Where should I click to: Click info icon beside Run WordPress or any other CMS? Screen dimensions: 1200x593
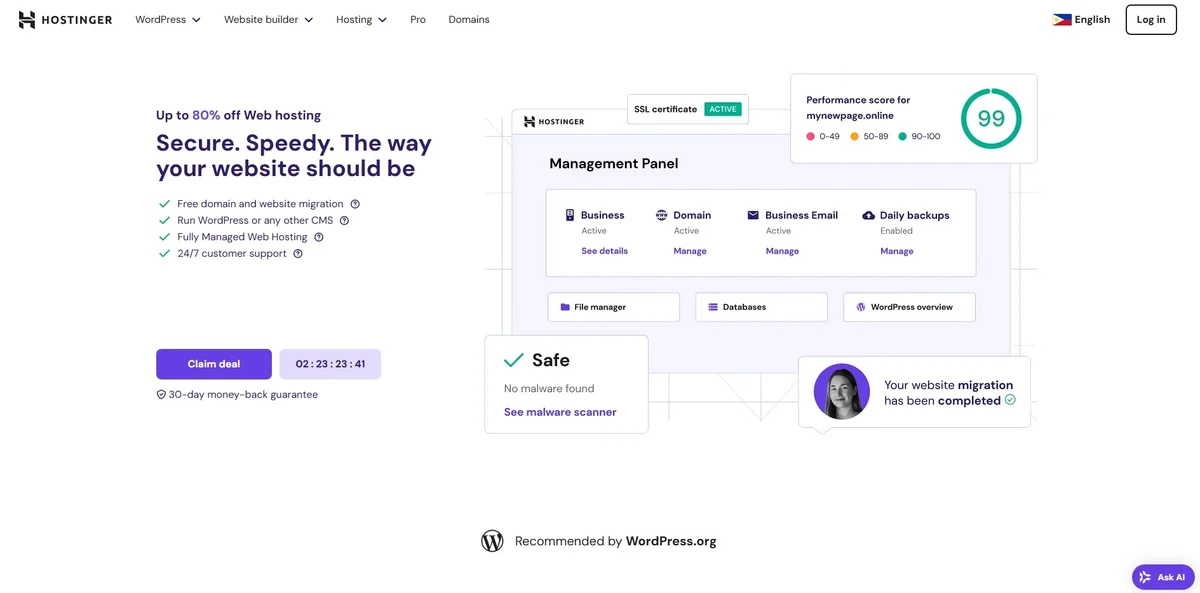coord(344,220)
